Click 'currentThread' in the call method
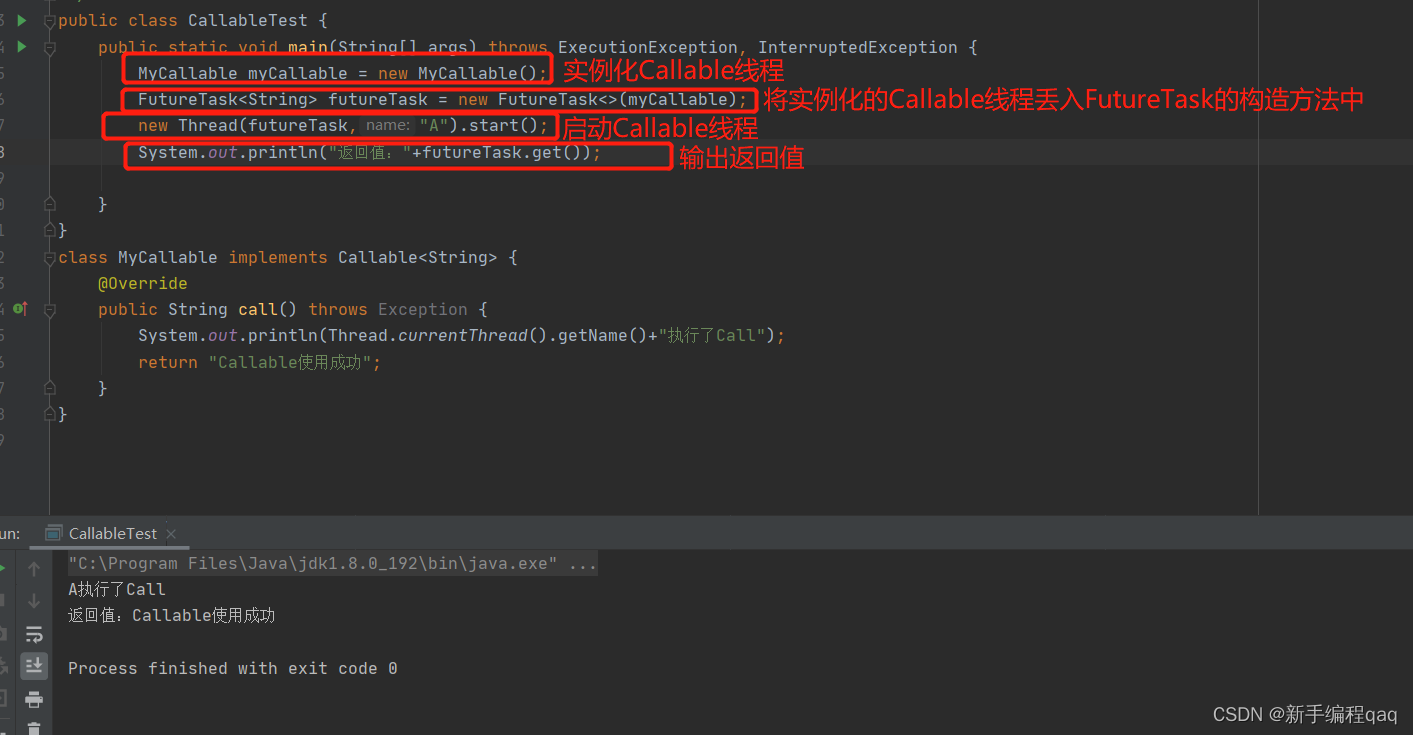The width and height of the screenshot is (1413, 735). coord(463,335)
